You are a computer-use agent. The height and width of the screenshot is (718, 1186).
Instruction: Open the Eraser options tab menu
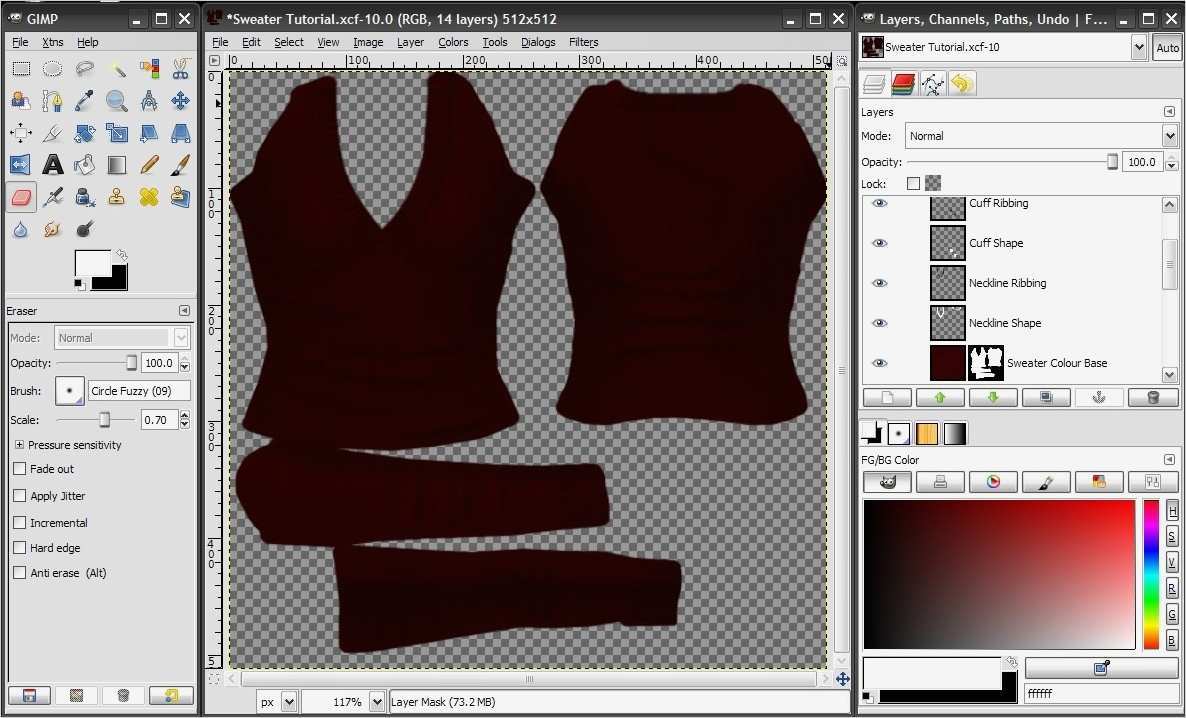(x=184, y=311)
